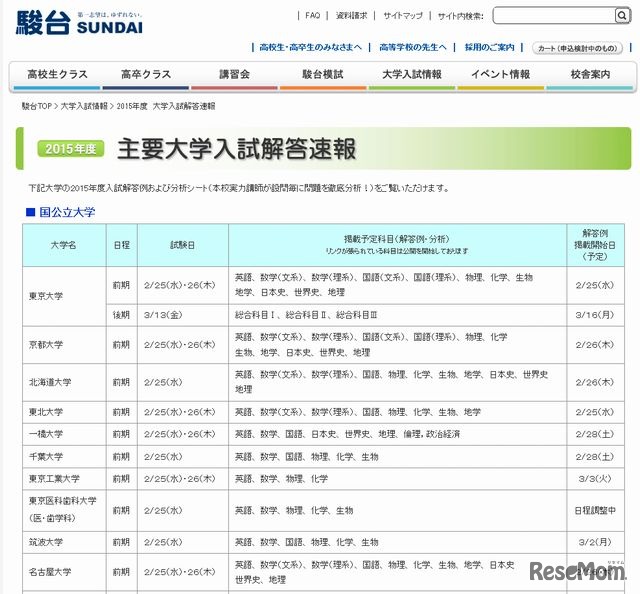Click 英語、数学、物理、化学 subjects for 東京工業大学
The width and height of the screenshot is (640, 594).
398,479
